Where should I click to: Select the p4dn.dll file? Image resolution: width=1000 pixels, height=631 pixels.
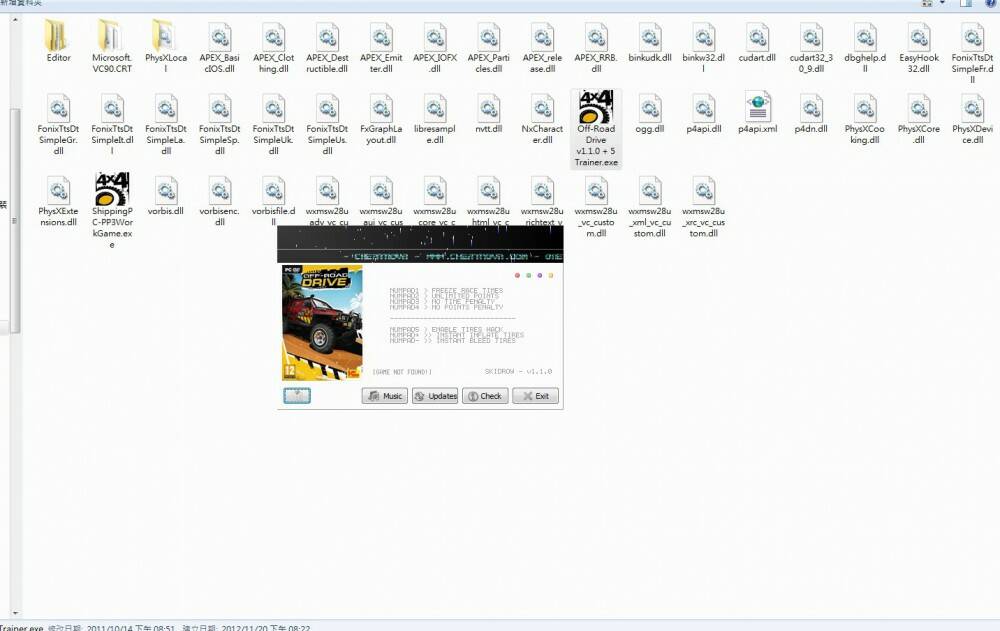click(811, 113)
